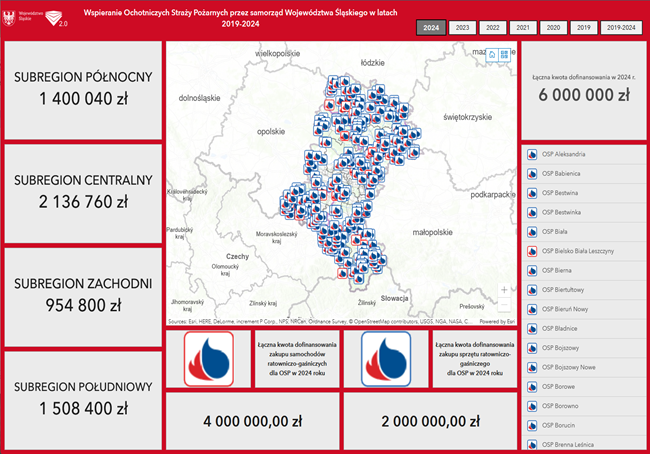Open the basemap grid button on map
650x454 pixels.
[x=505, y=55]
